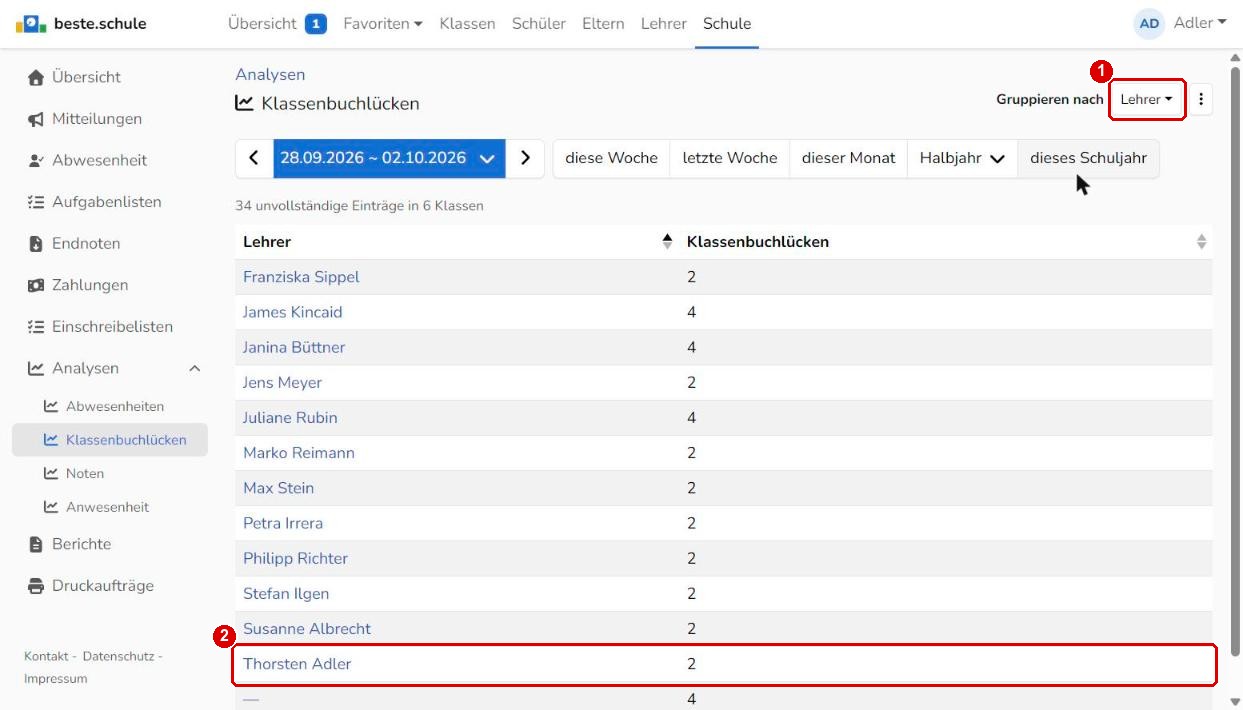Screen dimensions: 1243x710
Task: Click the Mitteilungen megaphone icon
Action: [36, 119]
